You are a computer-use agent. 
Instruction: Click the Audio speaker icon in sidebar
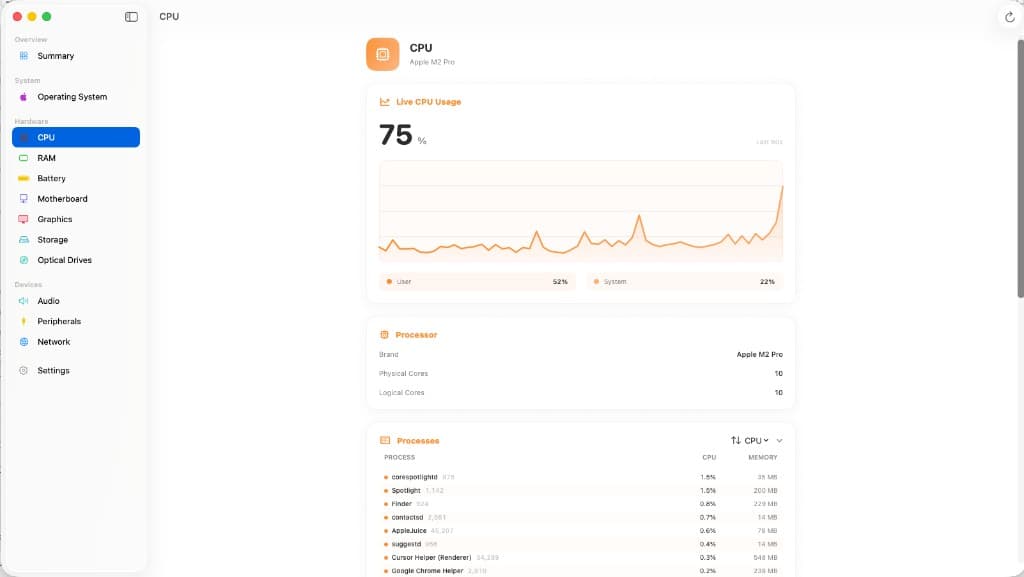24,301
